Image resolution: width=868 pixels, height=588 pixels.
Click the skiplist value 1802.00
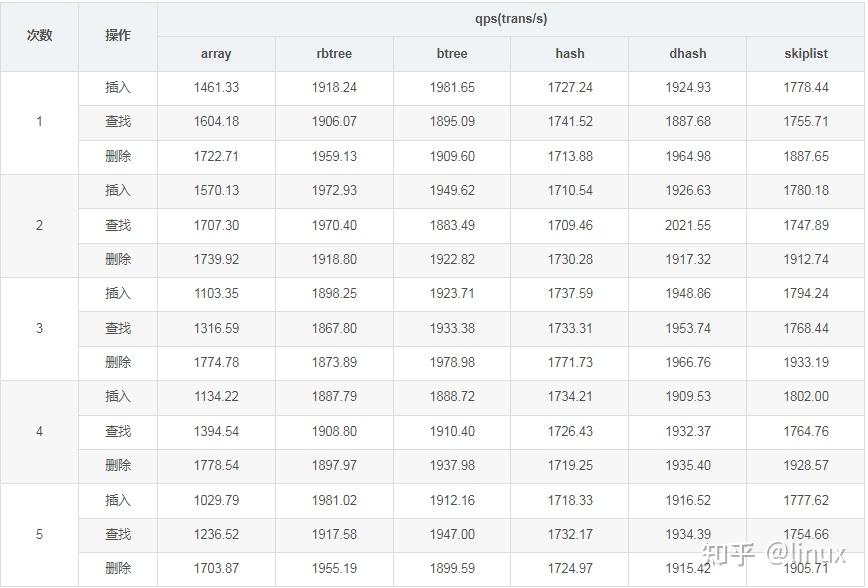click(806, 397)
